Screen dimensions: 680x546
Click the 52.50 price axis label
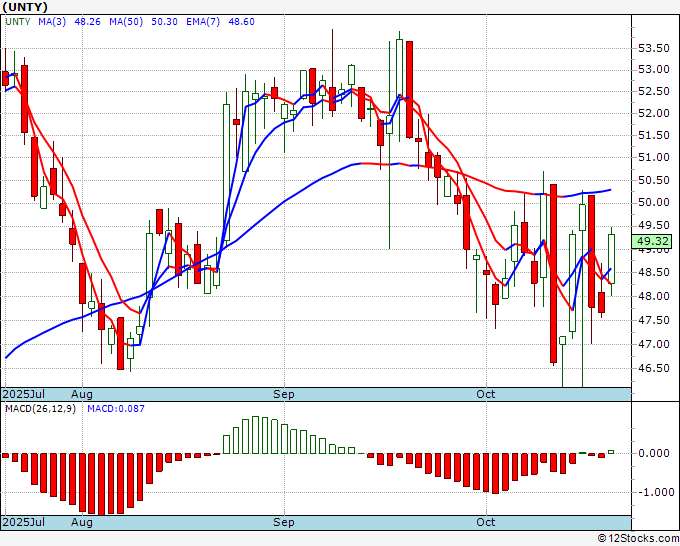(654, 92)
